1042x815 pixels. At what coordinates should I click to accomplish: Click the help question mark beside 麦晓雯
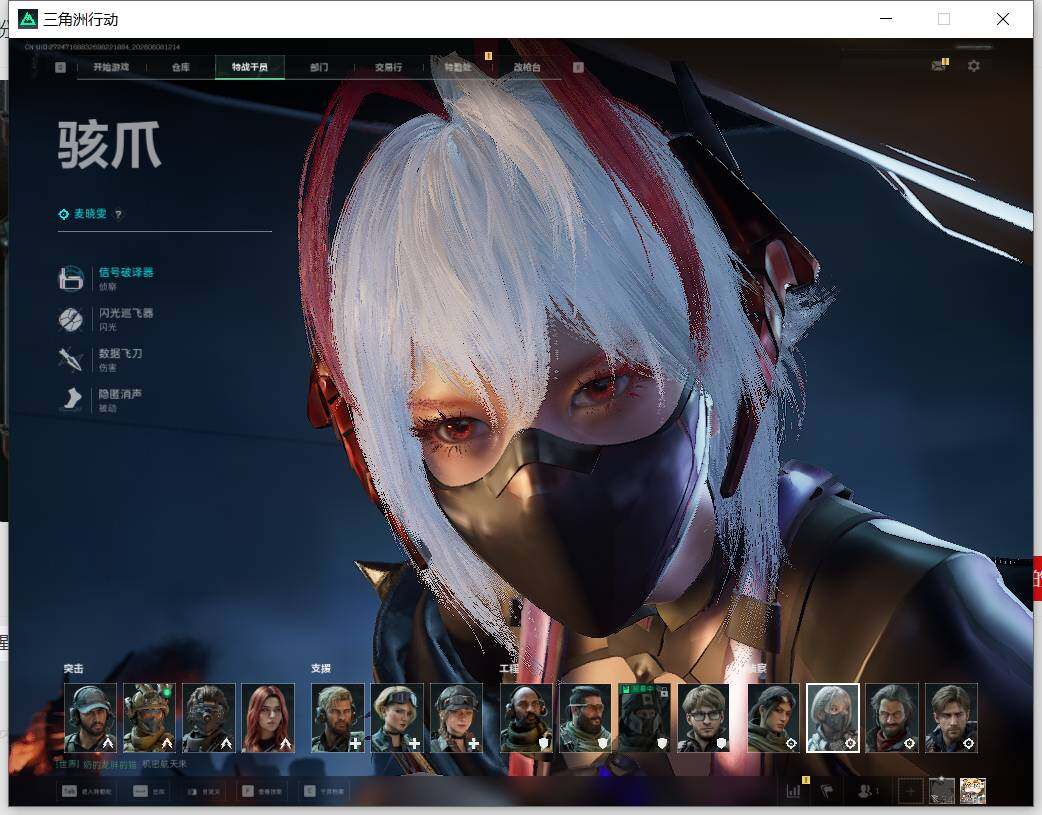[x=118, y=214]
